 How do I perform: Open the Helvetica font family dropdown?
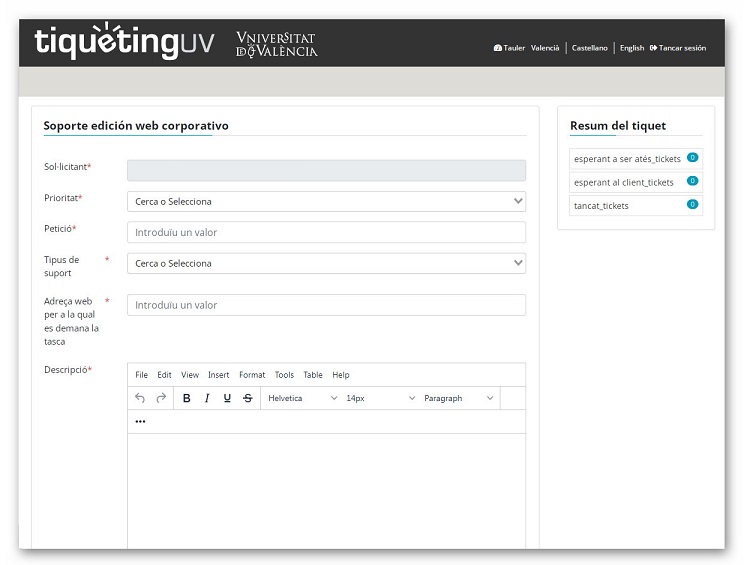pos(302,398)
